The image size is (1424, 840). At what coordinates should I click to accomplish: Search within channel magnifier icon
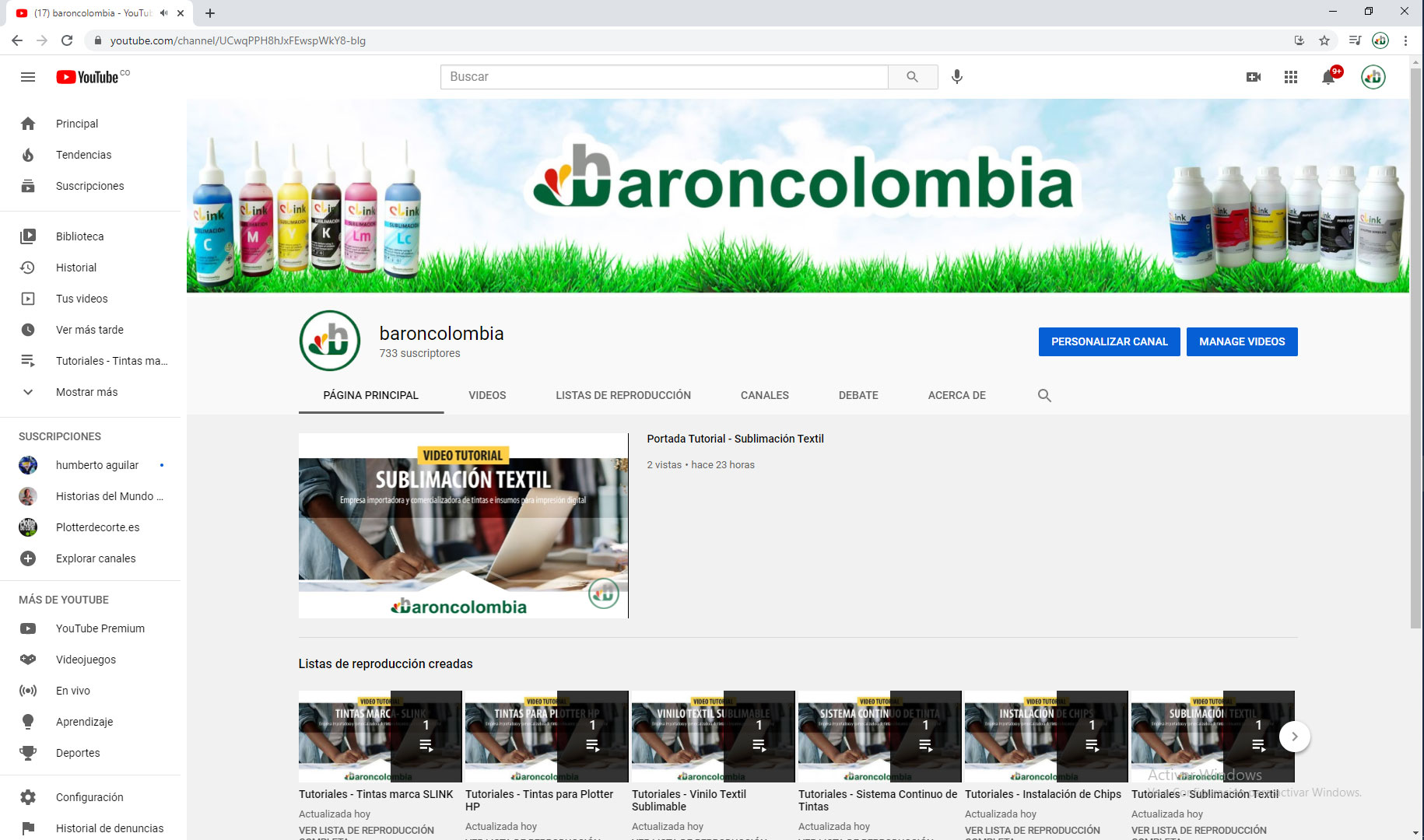1044,395
